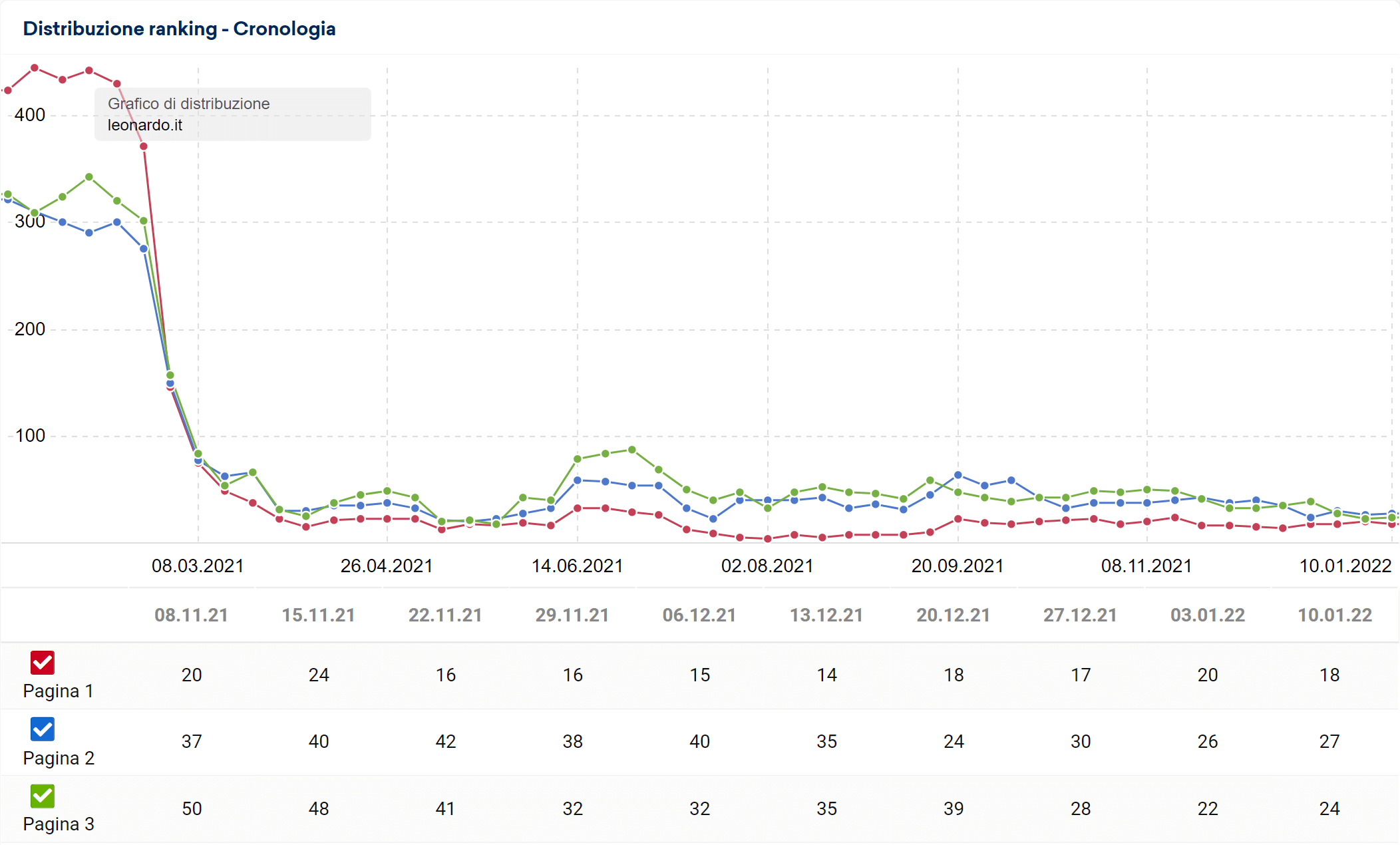Uncheck the red Pagina 1 checkbox
Image resolution: width=1400 pixels, height=845 pixels.
tap(43, 663)
